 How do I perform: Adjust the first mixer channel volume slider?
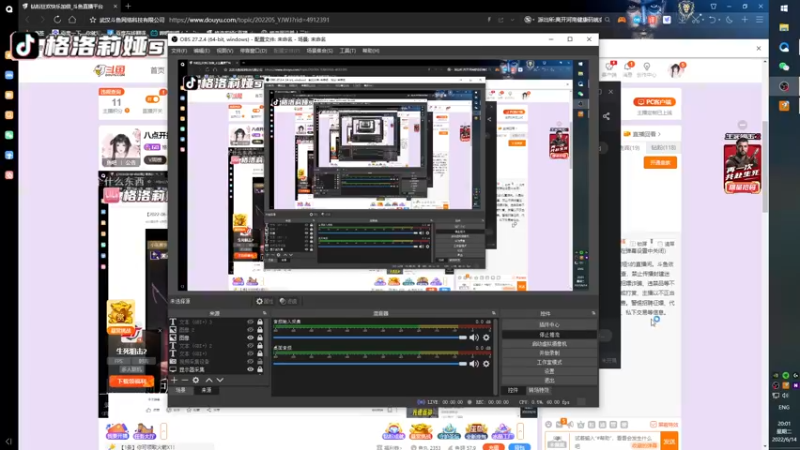370,337
